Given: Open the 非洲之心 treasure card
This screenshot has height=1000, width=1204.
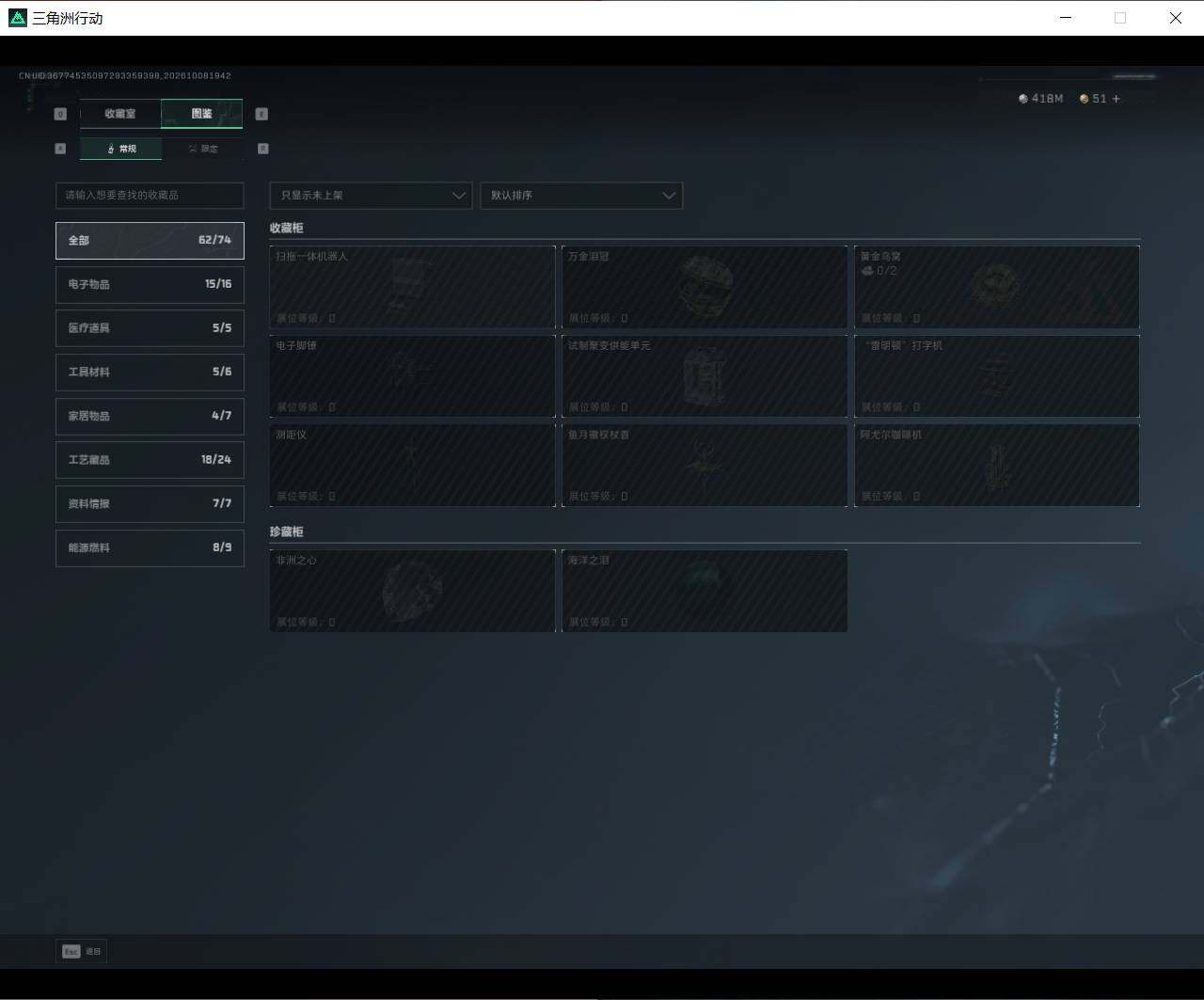Looking at the screenshot, I should click(412, 591).
